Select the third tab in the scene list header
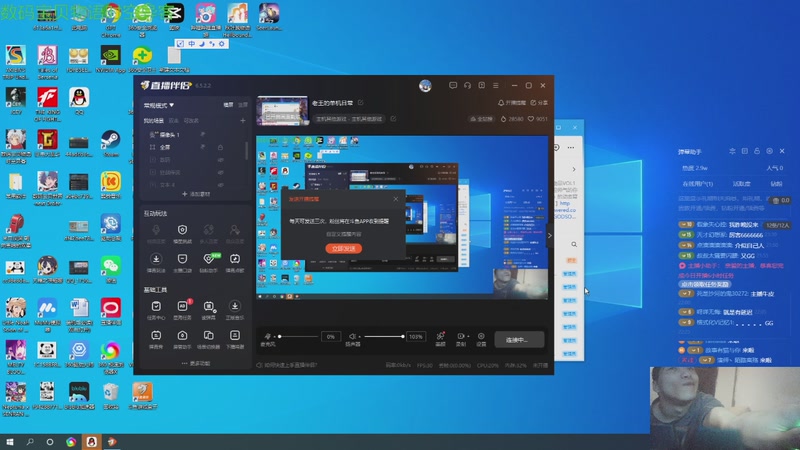 (191, 121)
